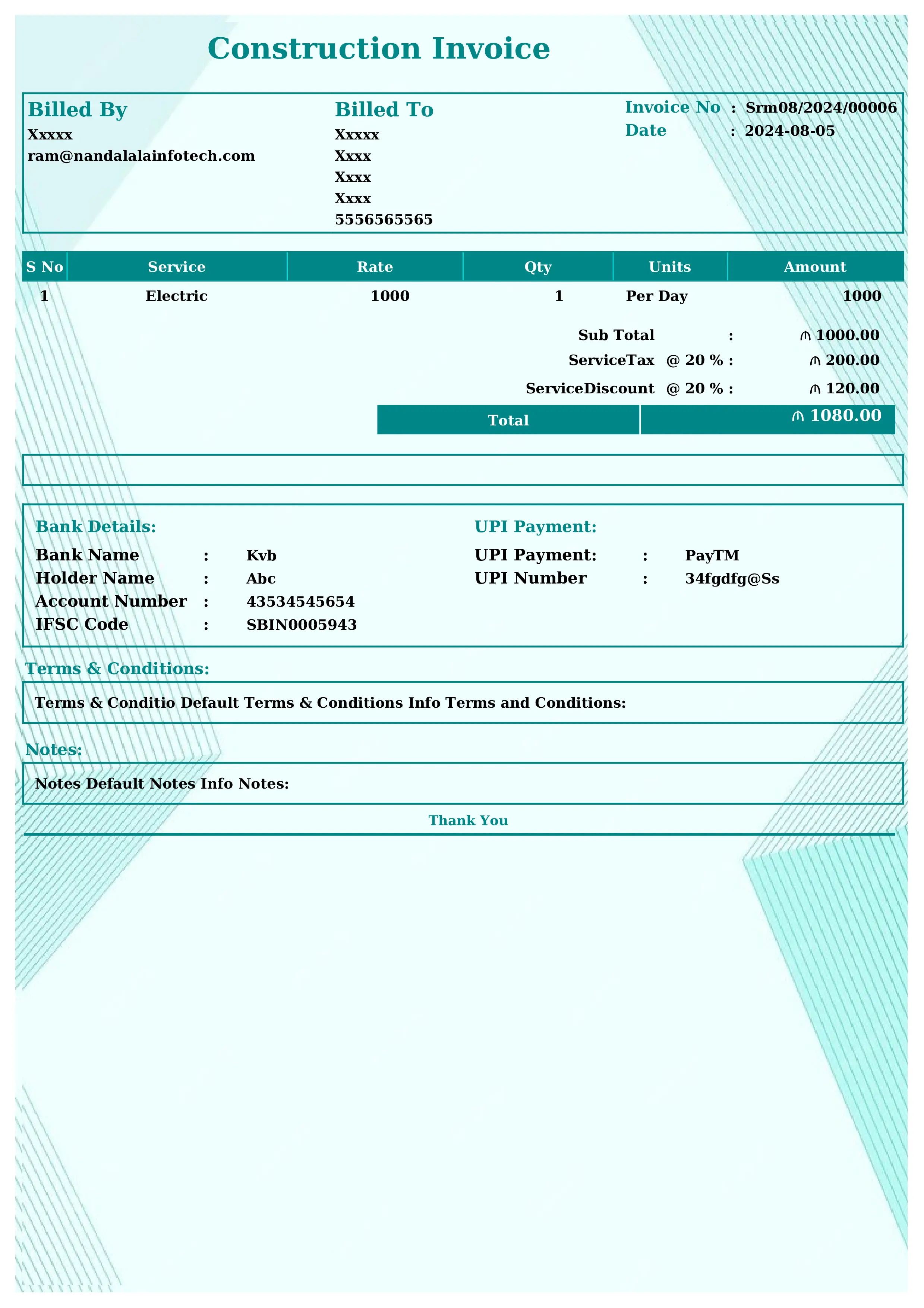Image resolution: width=924 pixels, height=1308 pixels.
Task: Click the Account Number label
Action: click(x=111, y=601)
